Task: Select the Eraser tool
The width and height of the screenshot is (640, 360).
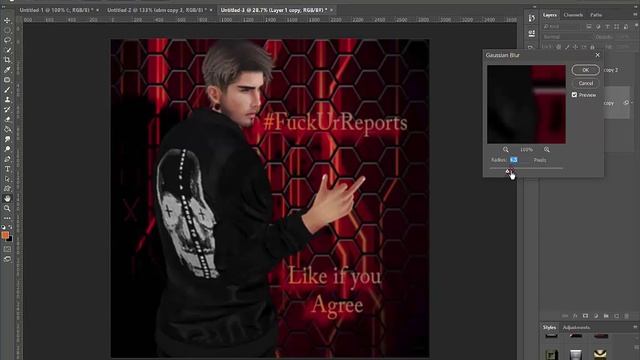Action: tap(7, 119)
